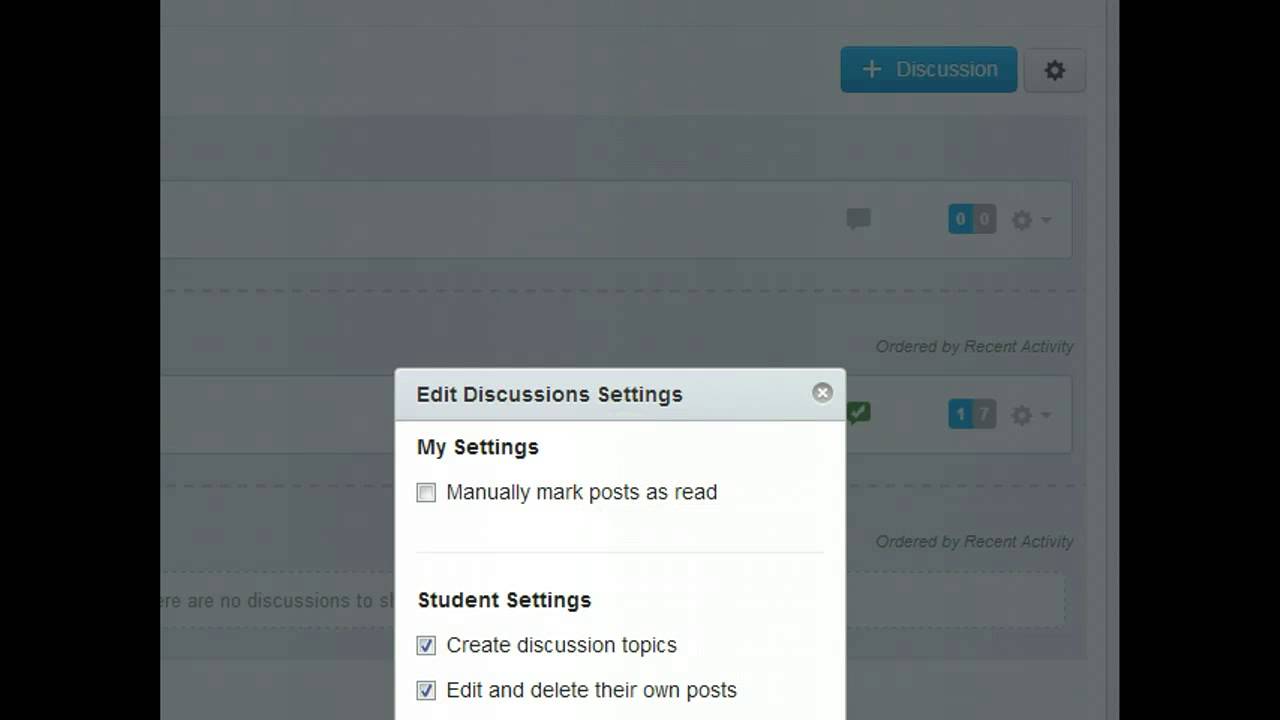This screenshot has width=1280, height=720.
Task: Click the Edit Discussions Settings title
Action: click(549, 394)
